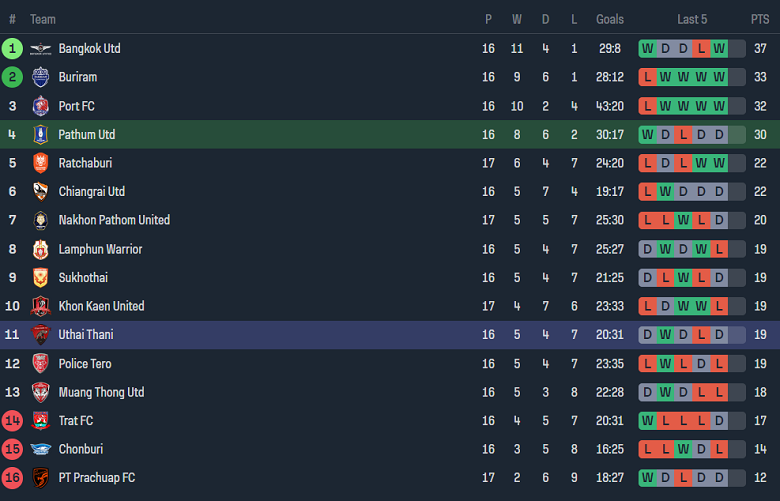Select the Nakhon Pathom United name

click(x=114, y=220)
